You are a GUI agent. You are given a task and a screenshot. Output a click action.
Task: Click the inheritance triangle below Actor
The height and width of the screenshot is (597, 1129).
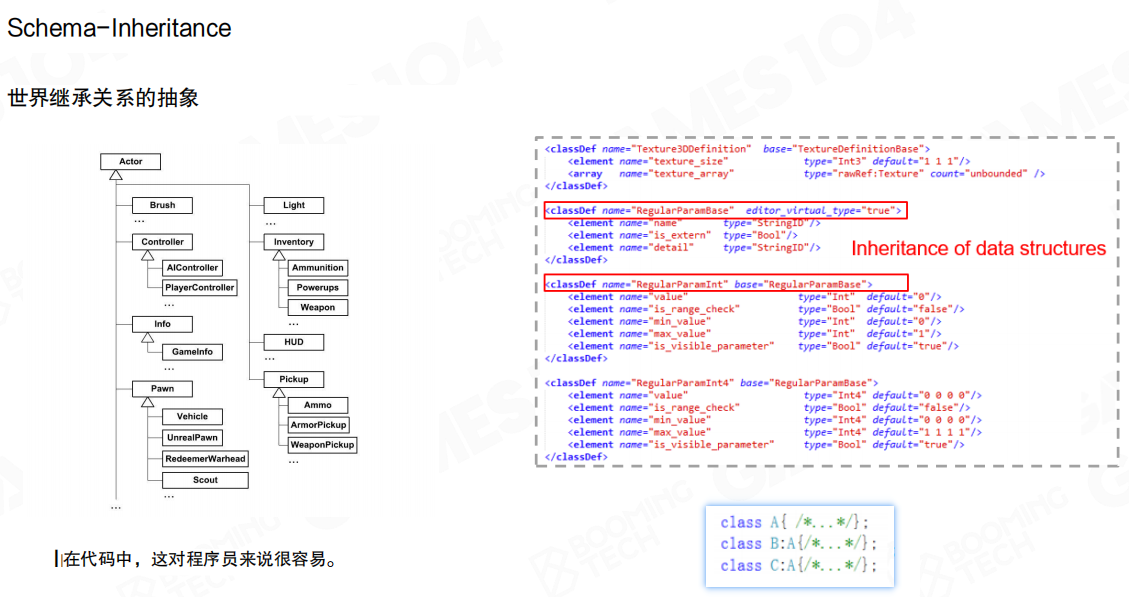[x=116, y=175]
